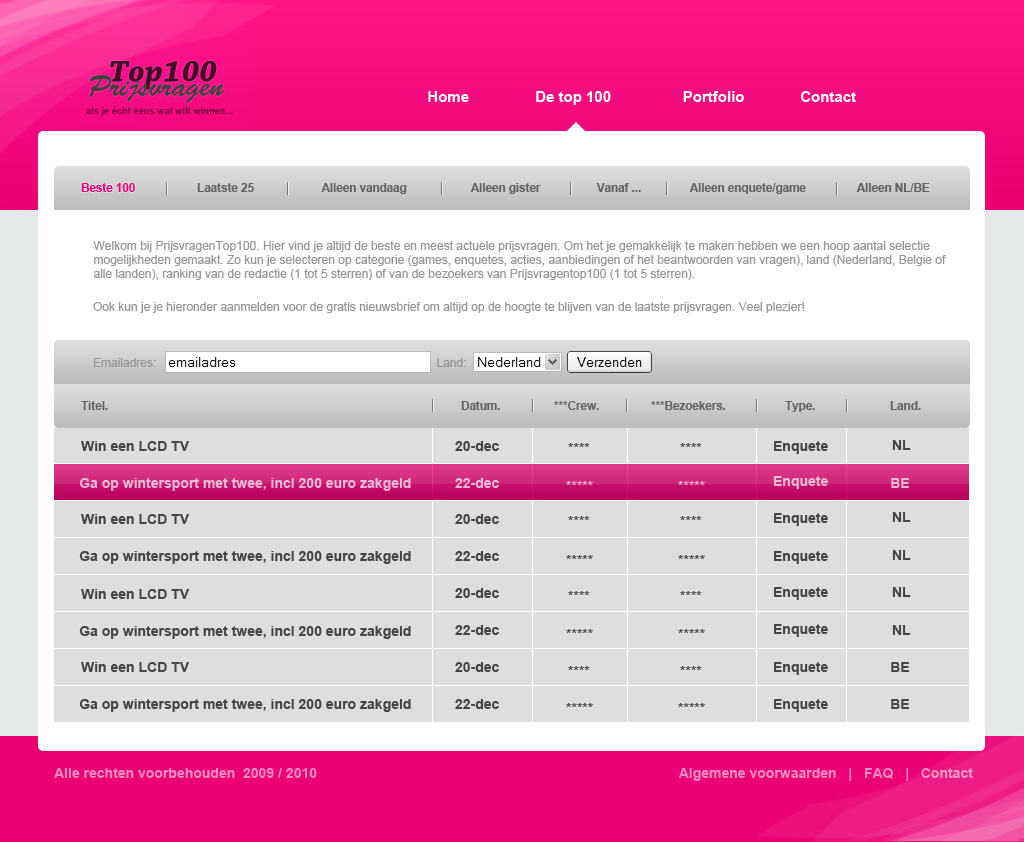The image size is (1024, 842).
Task: Open the Vanaf ... filter
Action: click(x=618, y=188)
